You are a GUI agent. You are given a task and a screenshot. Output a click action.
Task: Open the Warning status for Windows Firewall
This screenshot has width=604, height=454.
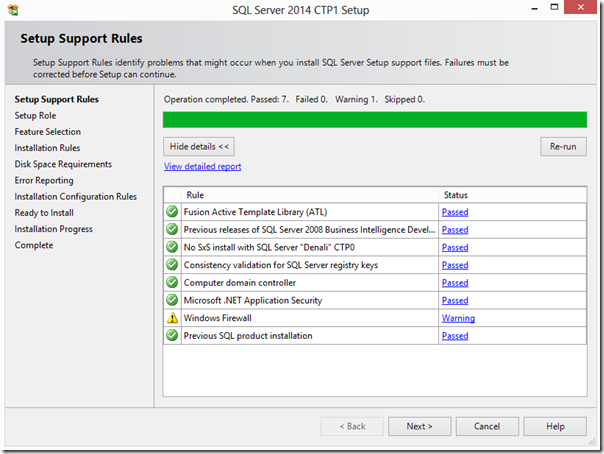pos(458,318)
